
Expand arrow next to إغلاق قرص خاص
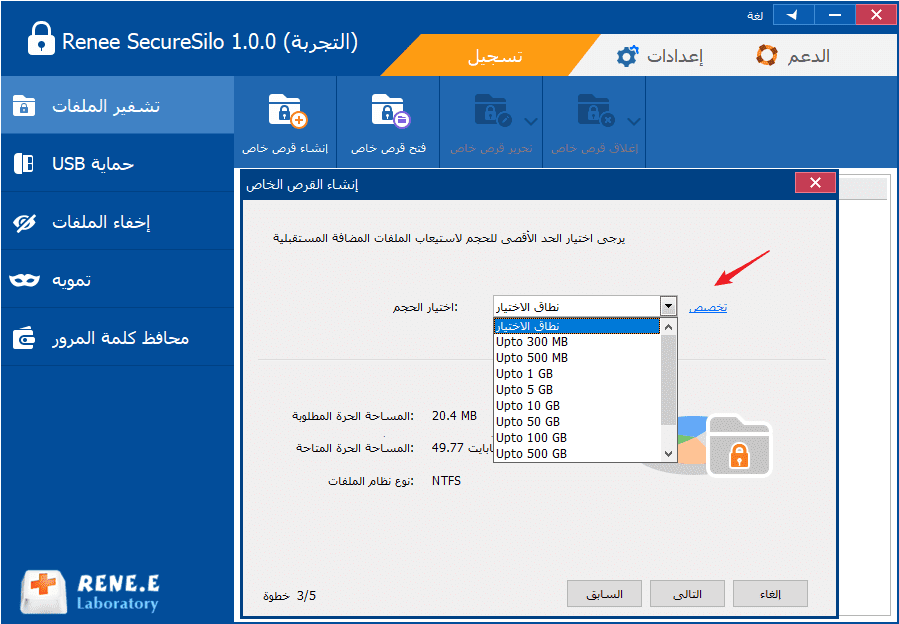click(634, 122)
